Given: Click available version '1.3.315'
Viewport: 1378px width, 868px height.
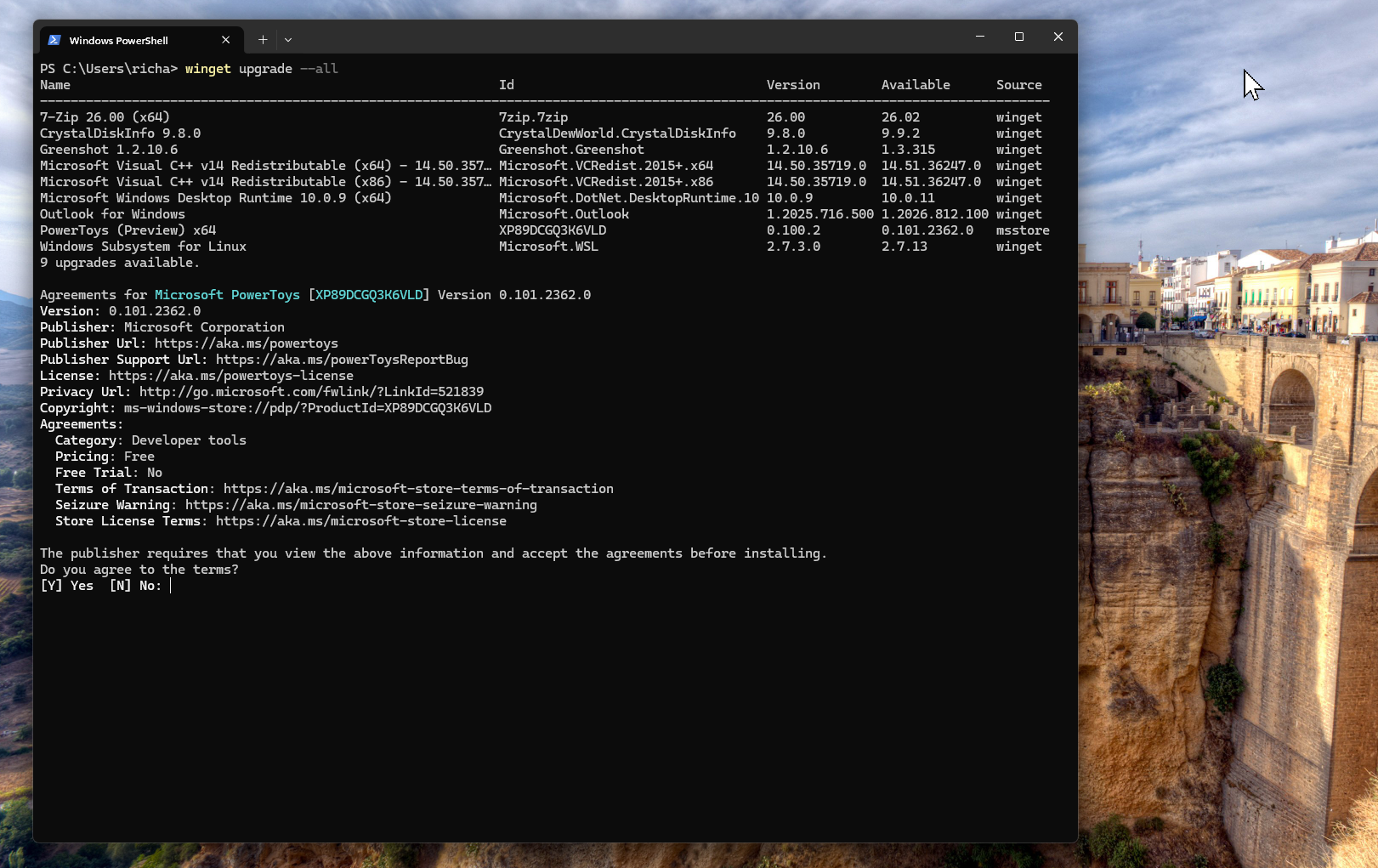Looking at the screenshot, I should 908,150.
